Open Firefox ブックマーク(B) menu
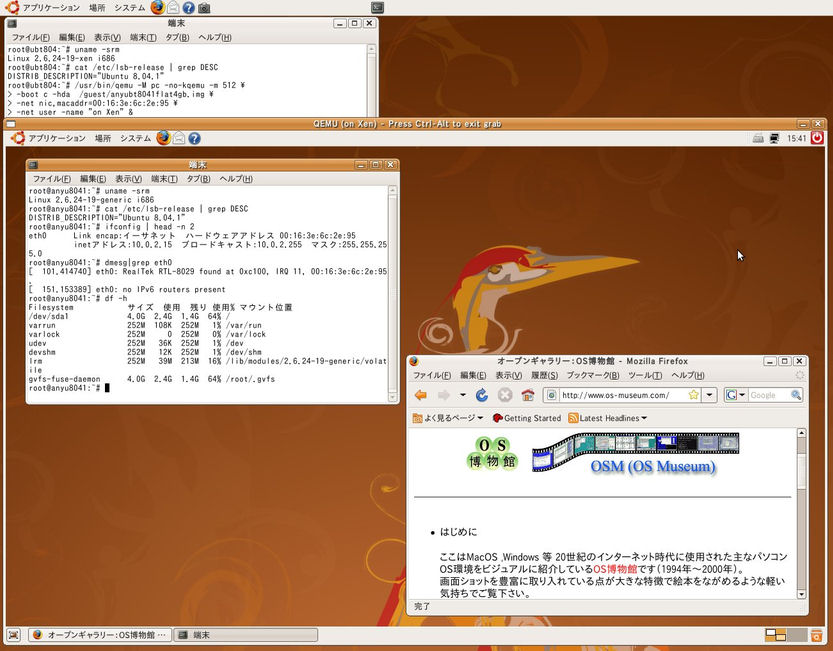The width and height of the screenshot is (833, 651). tap(593, 375)
